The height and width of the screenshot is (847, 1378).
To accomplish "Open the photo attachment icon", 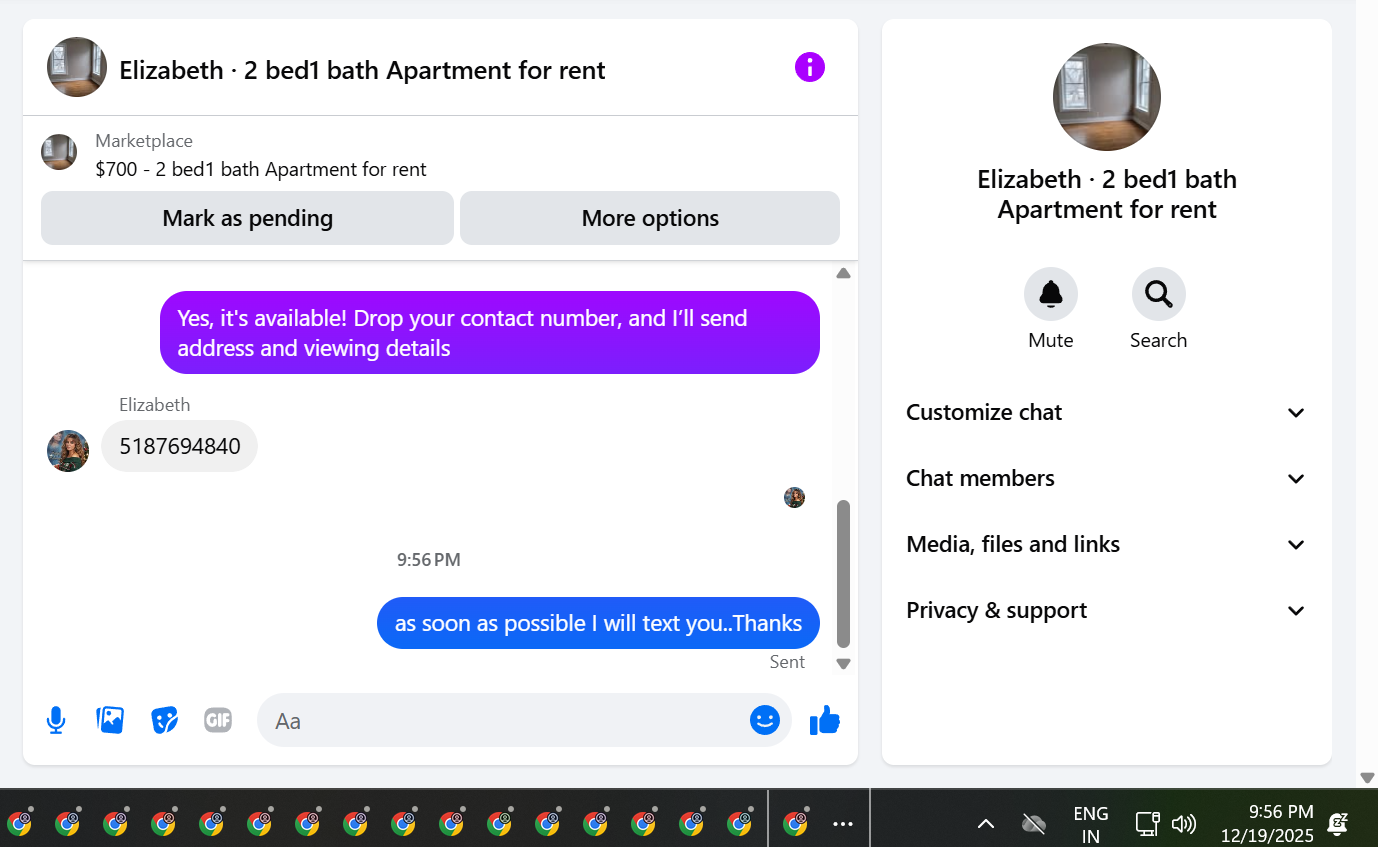I will click(110, 720).
